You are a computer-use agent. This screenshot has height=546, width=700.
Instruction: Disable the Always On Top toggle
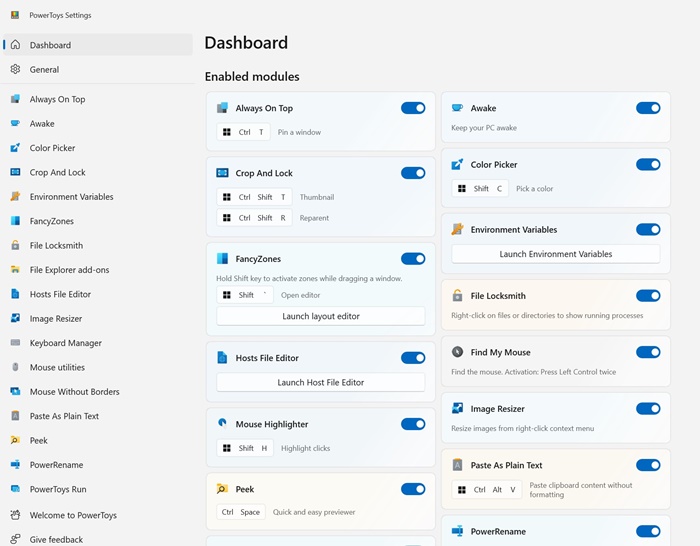[x=413, y=108]
